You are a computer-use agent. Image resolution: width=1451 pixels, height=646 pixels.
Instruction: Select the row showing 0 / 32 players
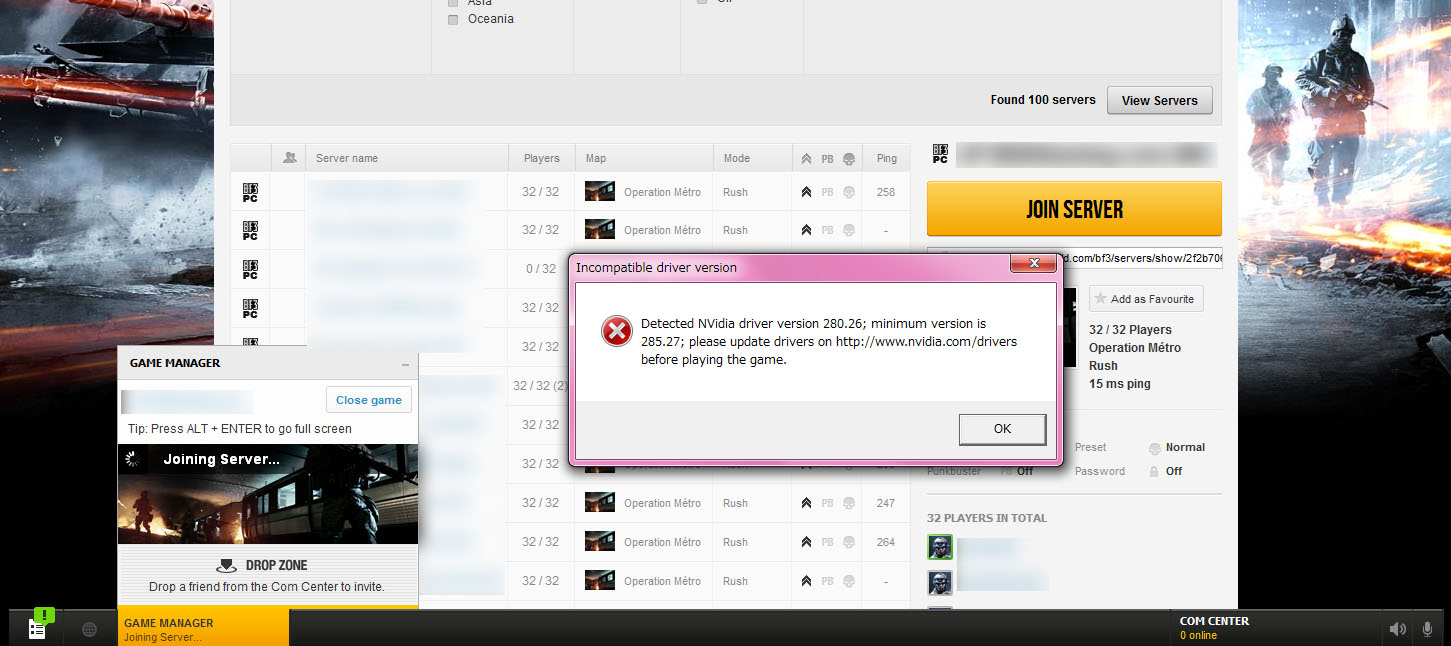572,269
